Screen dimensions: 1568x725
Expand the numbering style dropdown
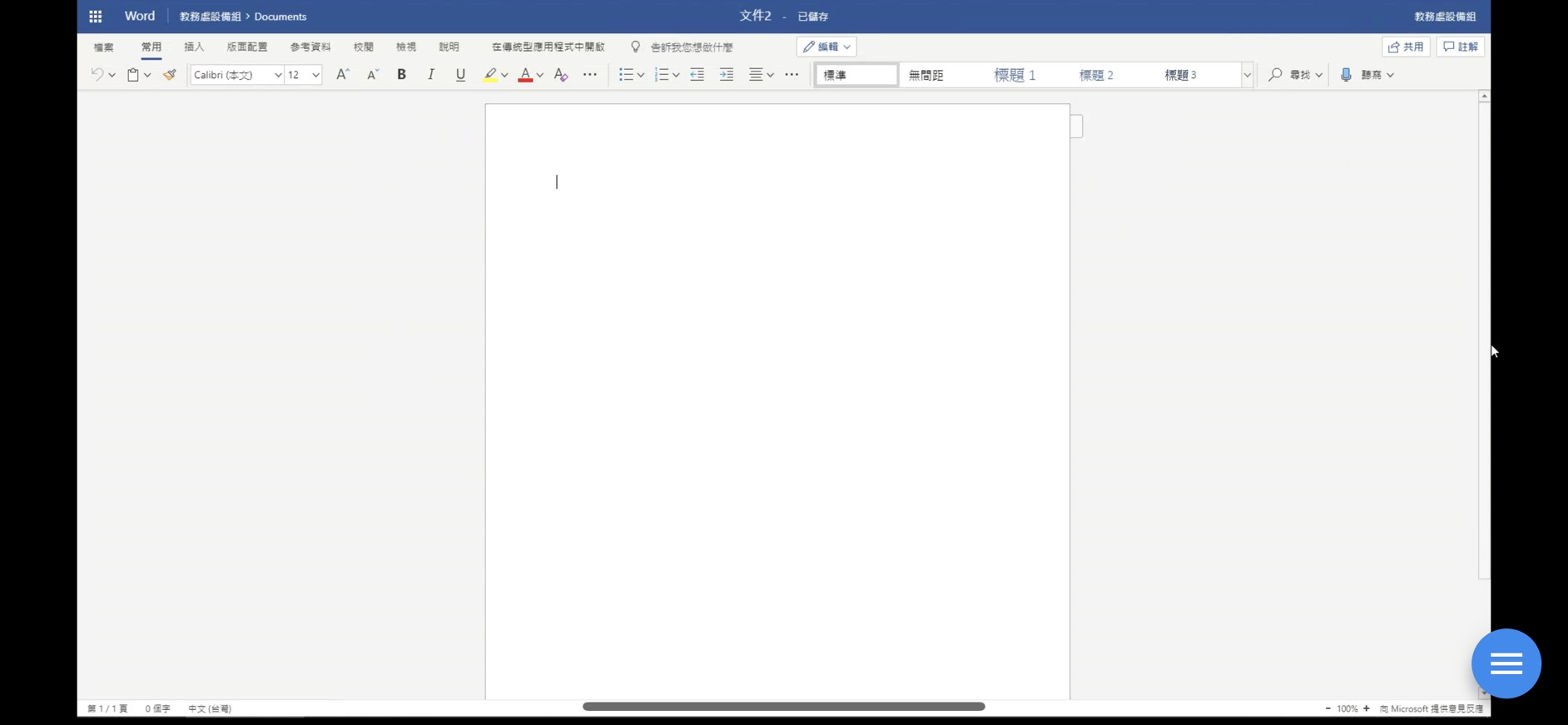[x=676, y=75]
